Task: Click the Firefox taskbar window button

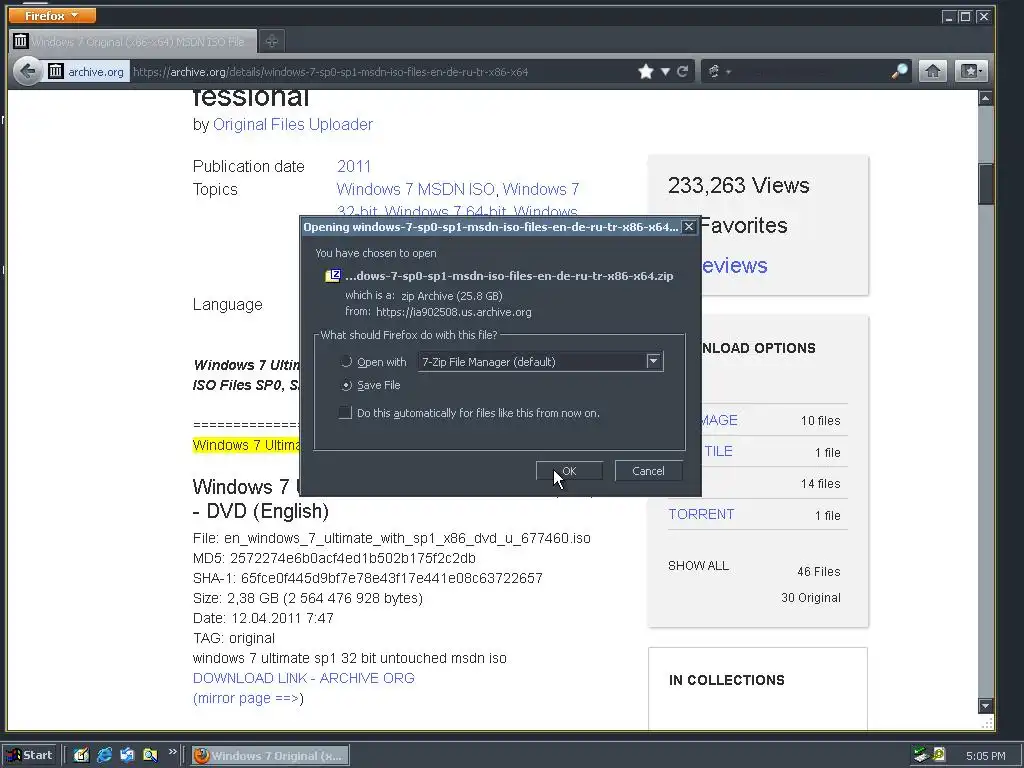Action: [270, 756]
